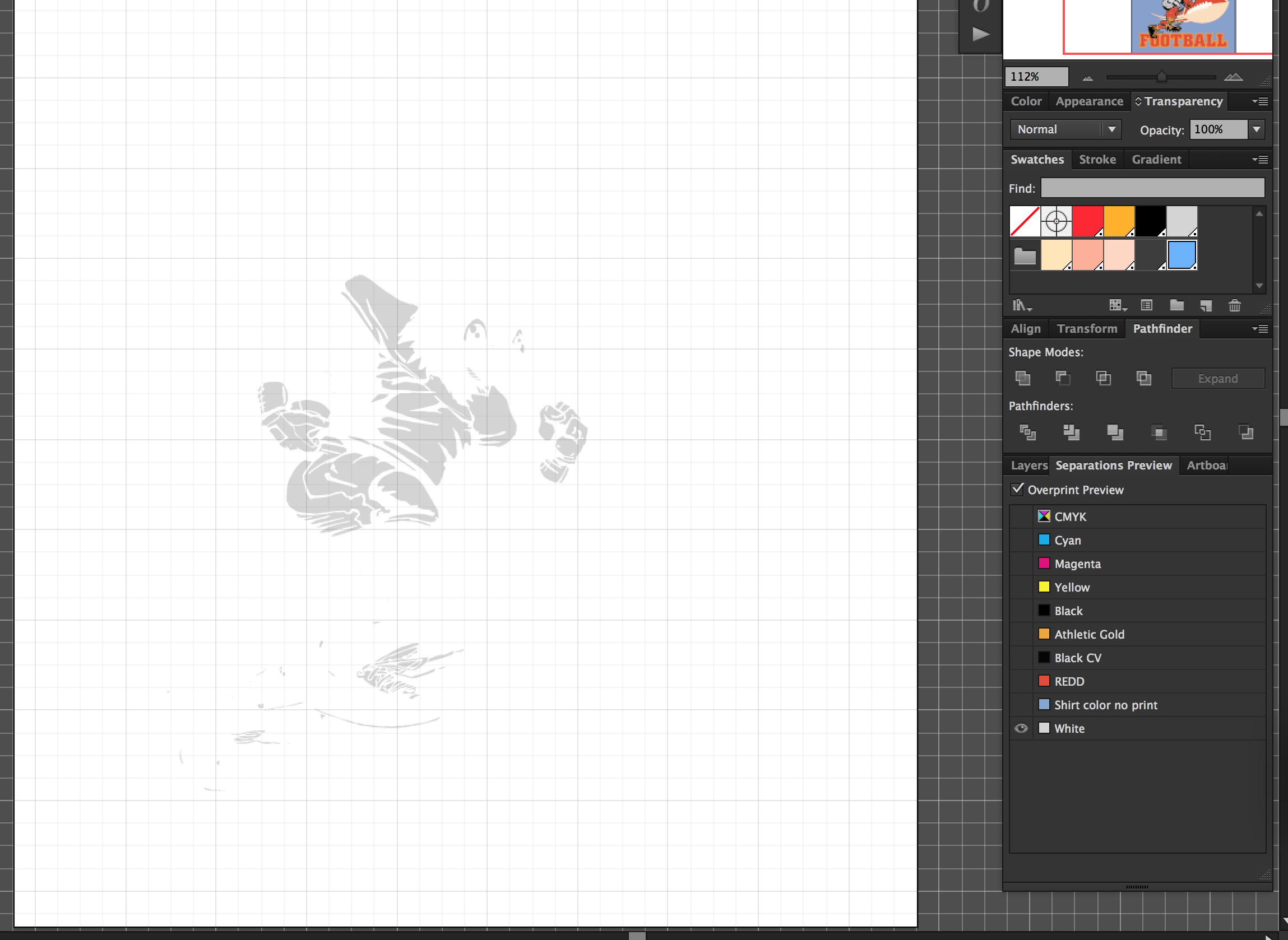
Task: Select the black spot color swatch
Action: click(1150, 221)
